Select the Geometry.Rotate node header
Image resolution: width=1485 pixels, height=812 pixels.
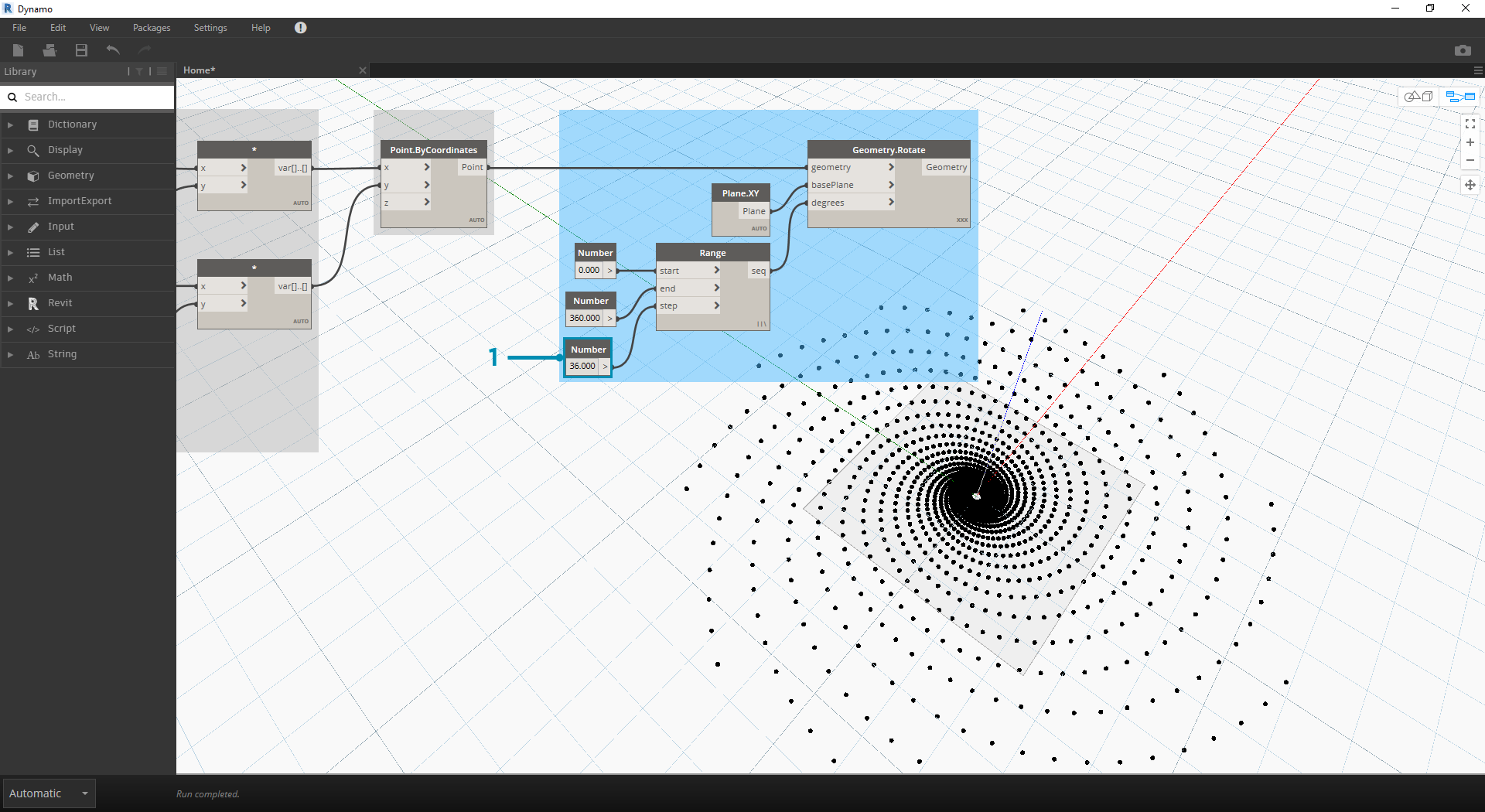[x=889, y=150]
